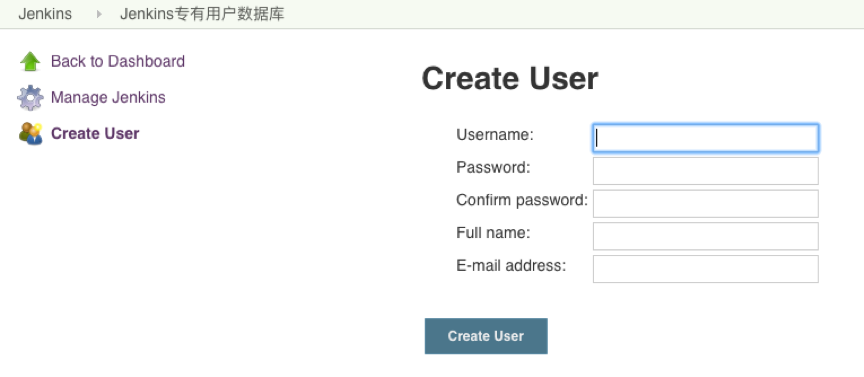Screen dimensions: 864x377
Task: Click the Create User page heading
Action: pos(510,78)
